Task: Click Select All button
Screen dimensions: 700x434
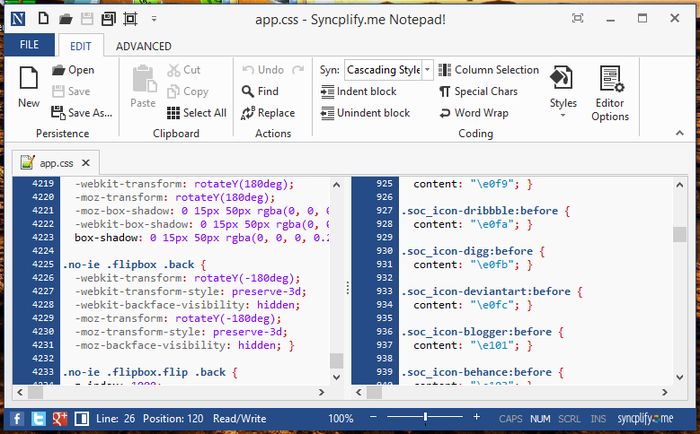Action: (196, 113)
